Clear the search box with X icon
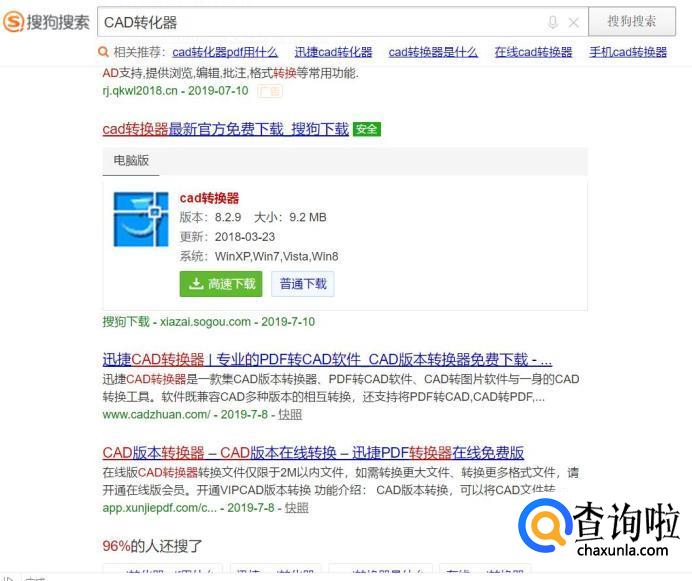This screenshot has width=692, height=581. pyautogui.click(x=573, y=22)
